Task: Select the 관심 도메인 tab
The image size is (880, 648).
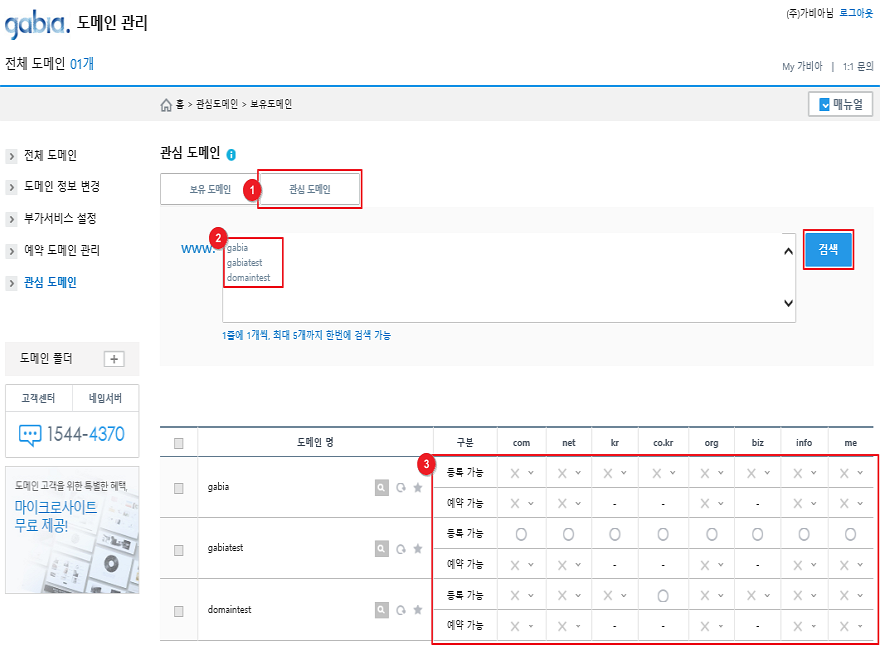Action: click(x=309, y=189)
